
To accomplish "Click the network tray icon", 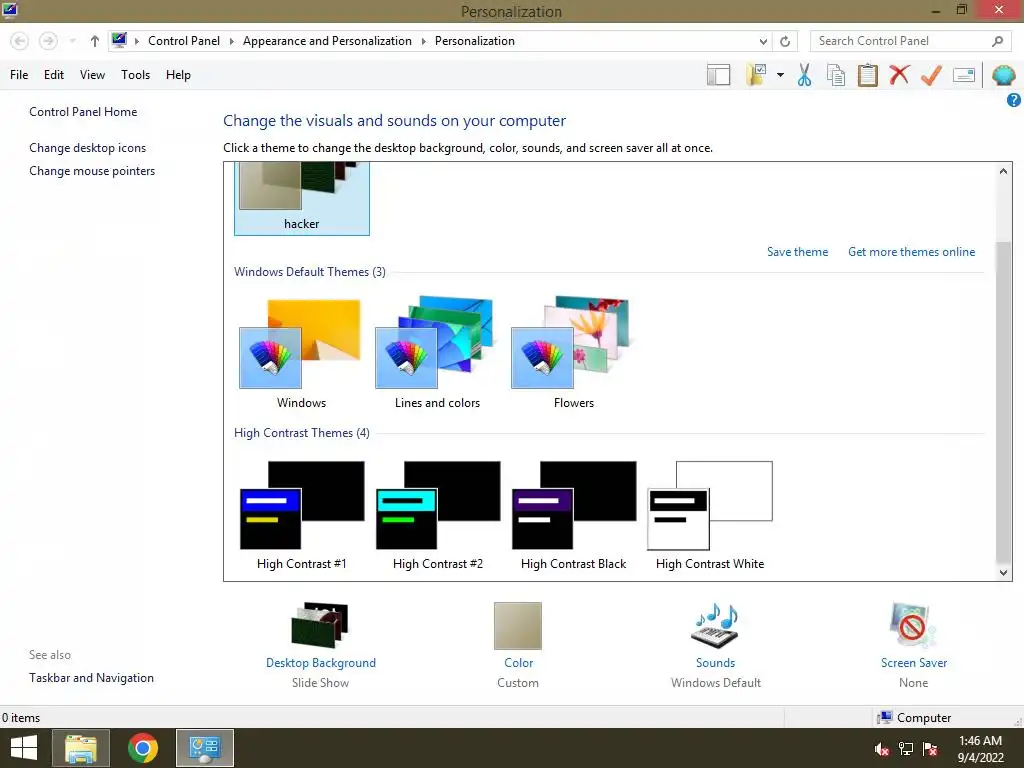I will coord(906,749).
